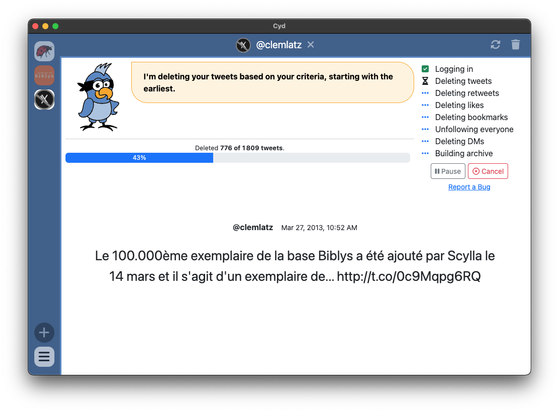The width and height of the screenshot is (559, 412).
Task: Click the Cyd window title
Action: 279,26
